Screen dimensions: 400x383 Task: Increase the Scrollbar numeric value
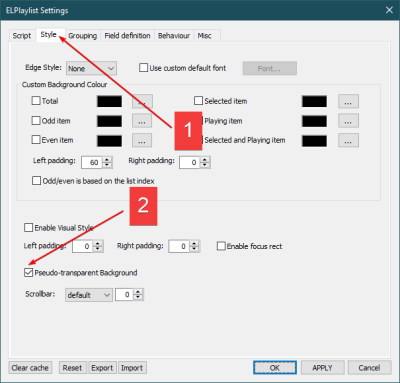pyautogui.click(x=138, y=292)
